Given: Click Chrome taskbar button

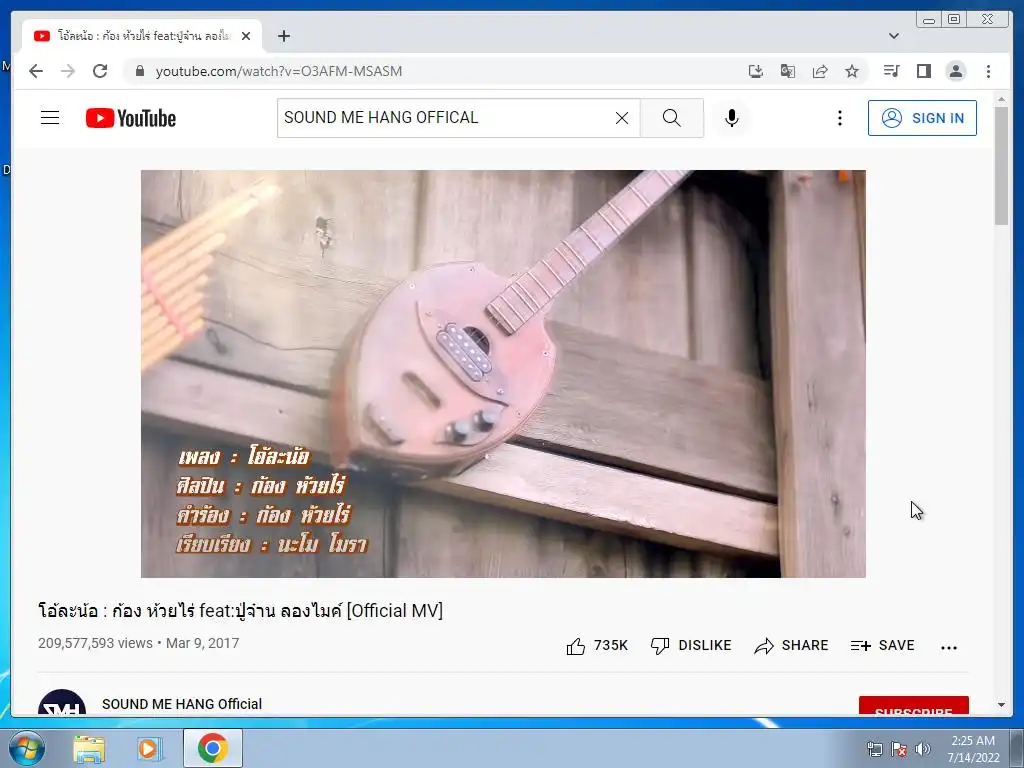Looking at the screenshot, I should (213, 748).
